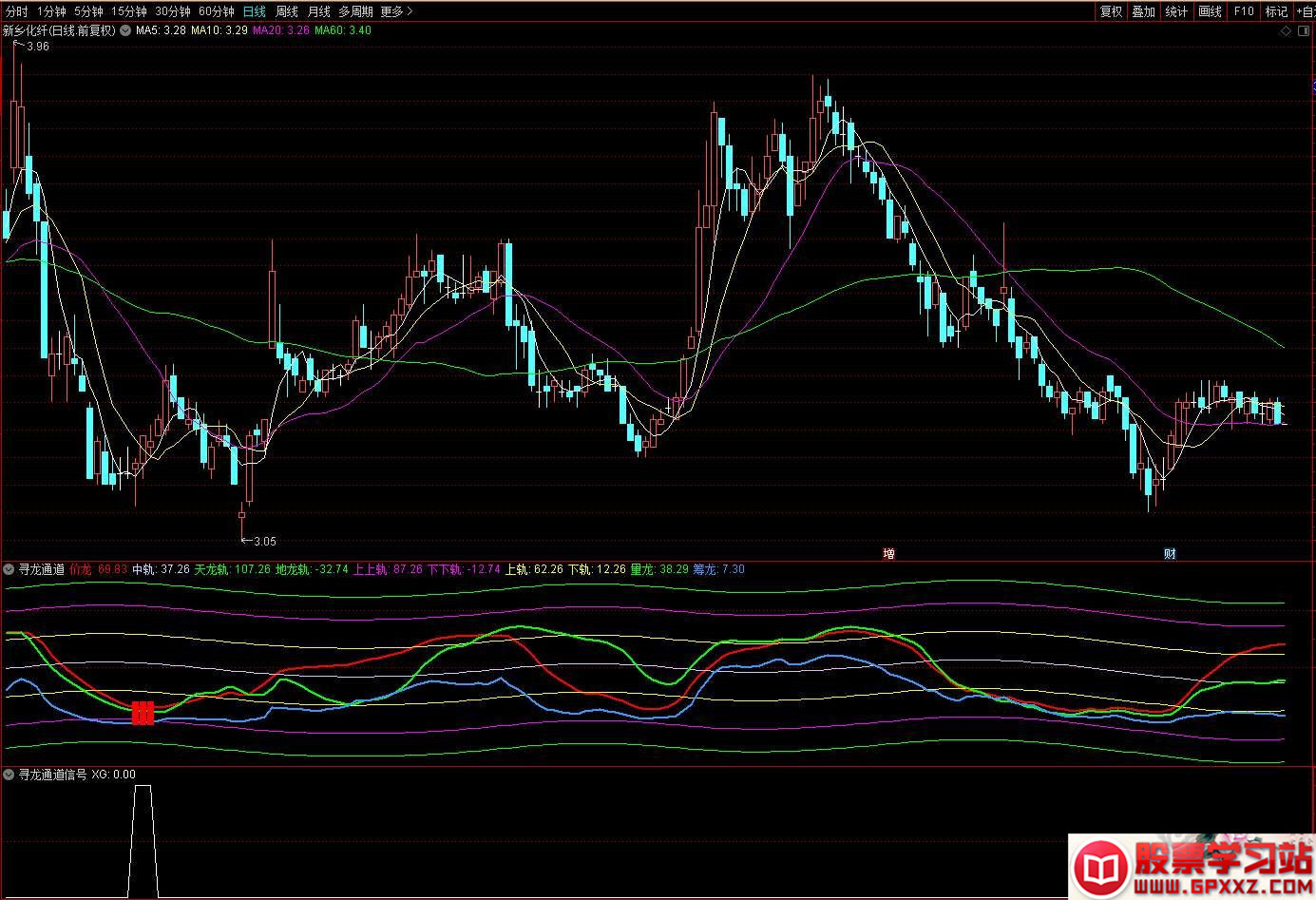
Task: Toggle 复权 price adjustment
Action: coord(1111,11)
